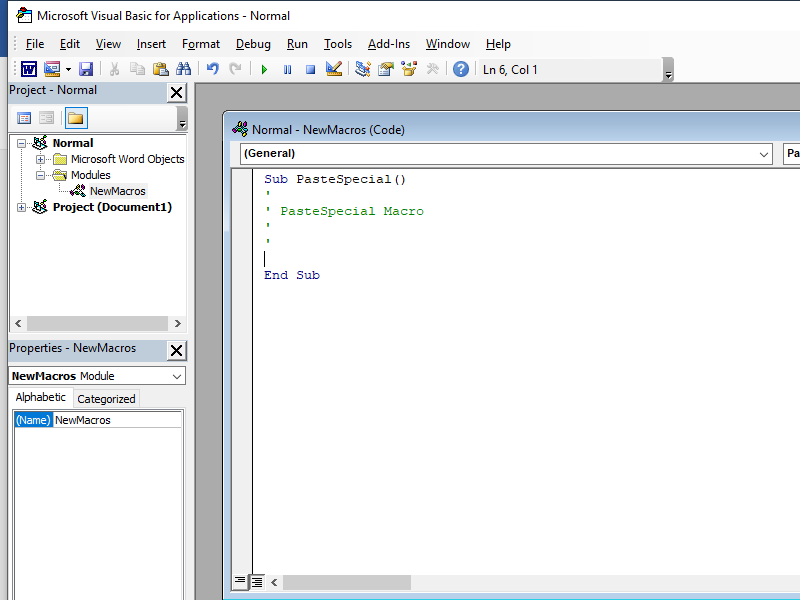Expand Project (Document1) node

[x=21, y=208]
